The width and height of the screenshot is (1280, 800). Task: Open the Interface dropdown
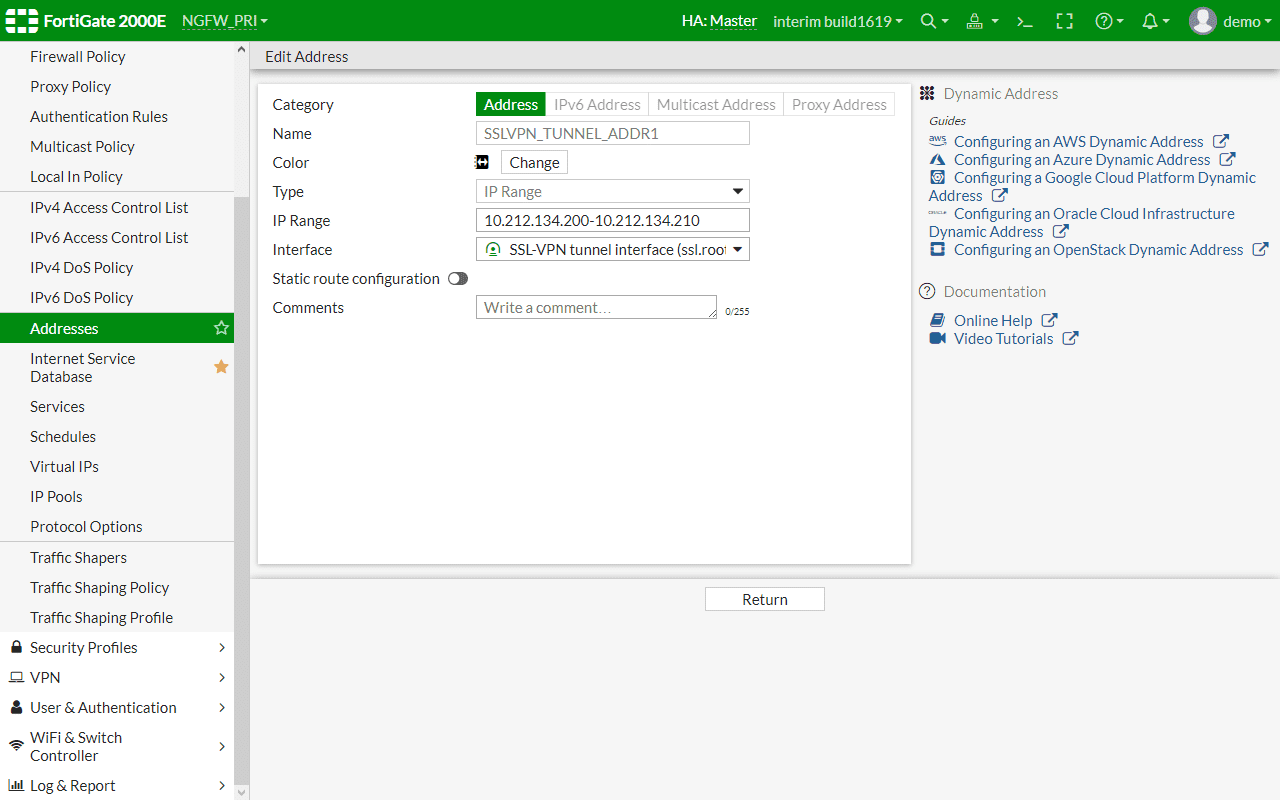coord(612,249)
